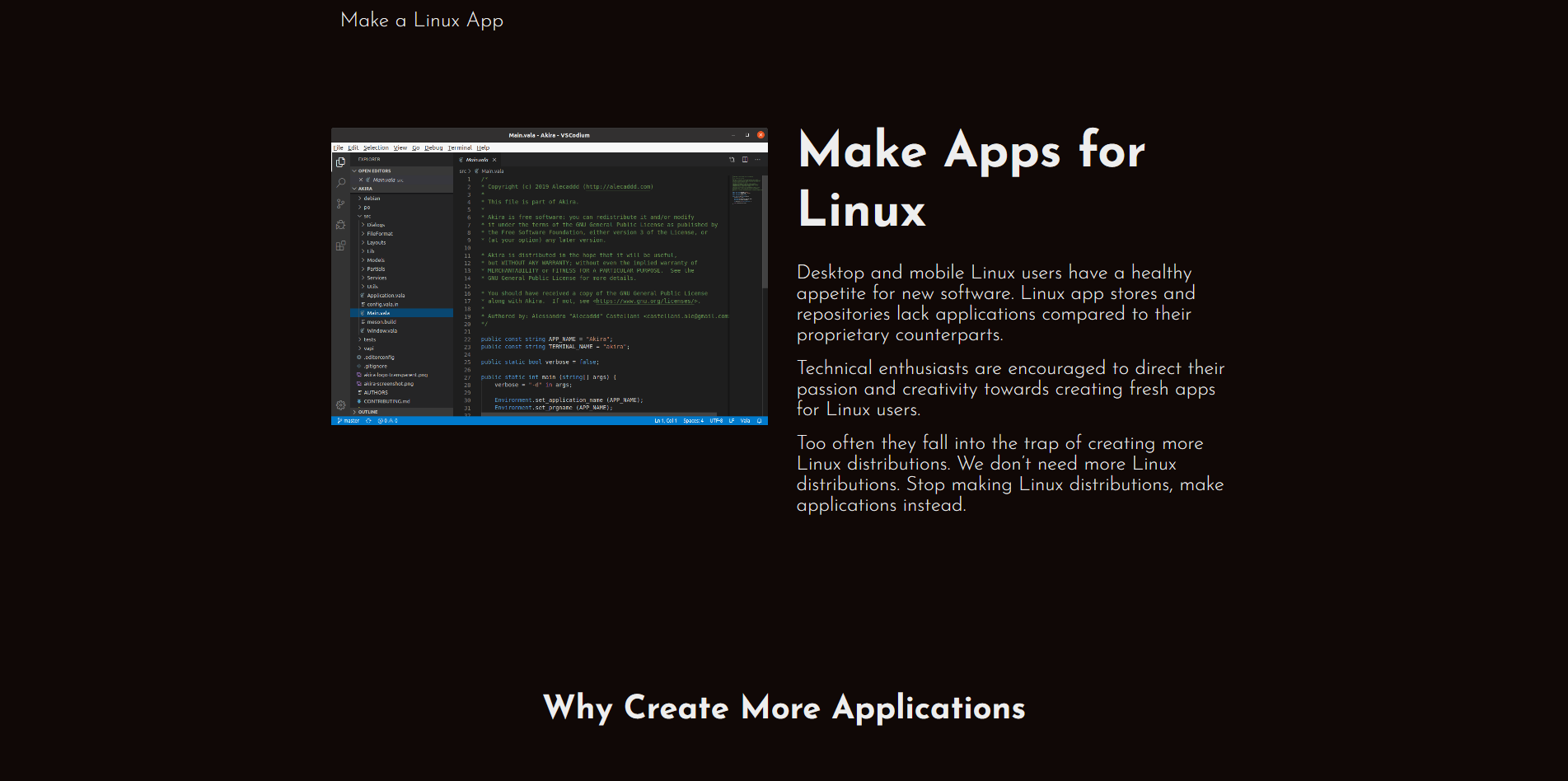Click the master branch indicator in VSCodium status bar
Screen dimensions: 1568x781
coord(349,421)
